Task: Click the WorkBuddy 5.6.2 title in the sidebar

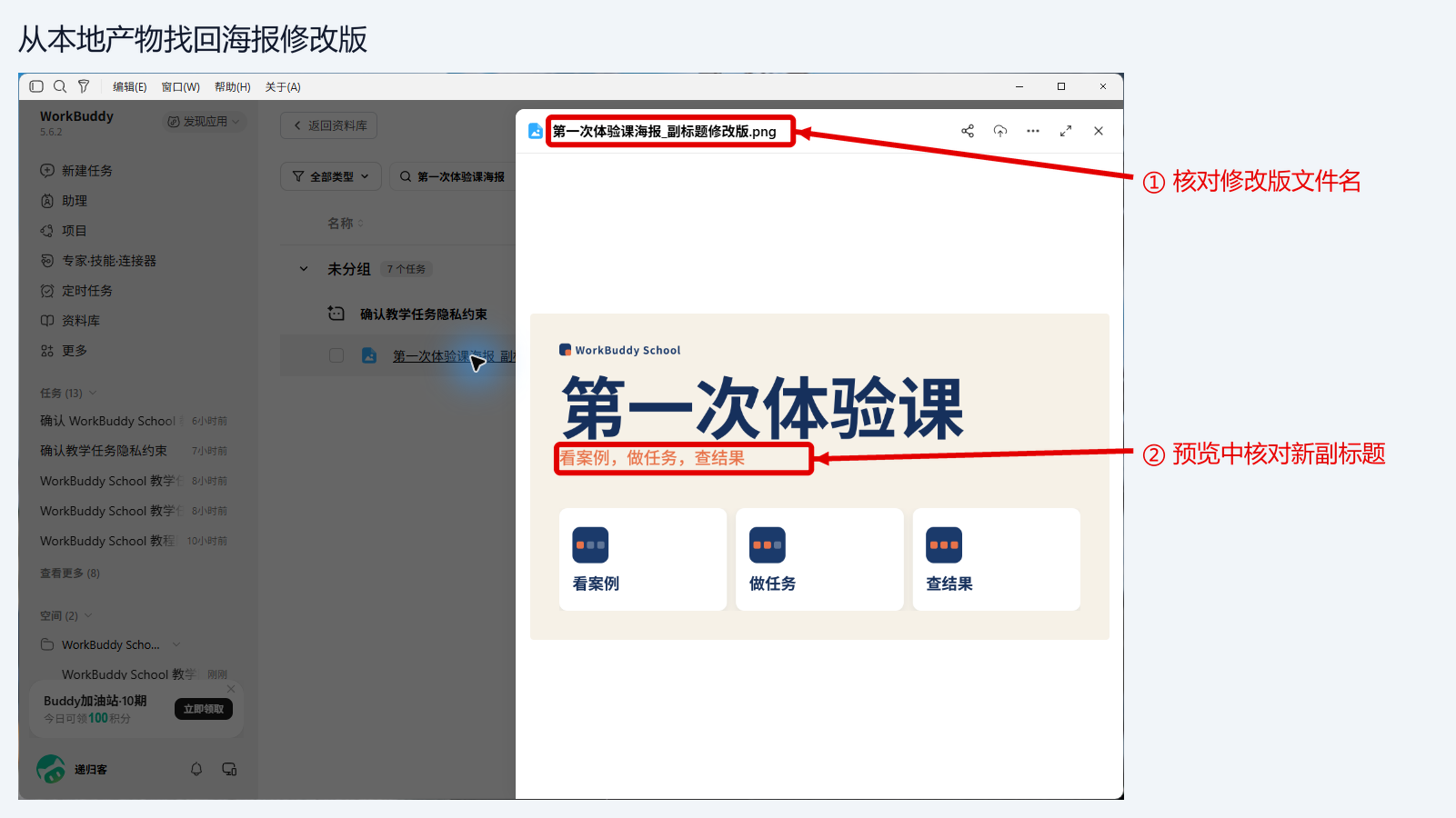Action: point(76,123)
